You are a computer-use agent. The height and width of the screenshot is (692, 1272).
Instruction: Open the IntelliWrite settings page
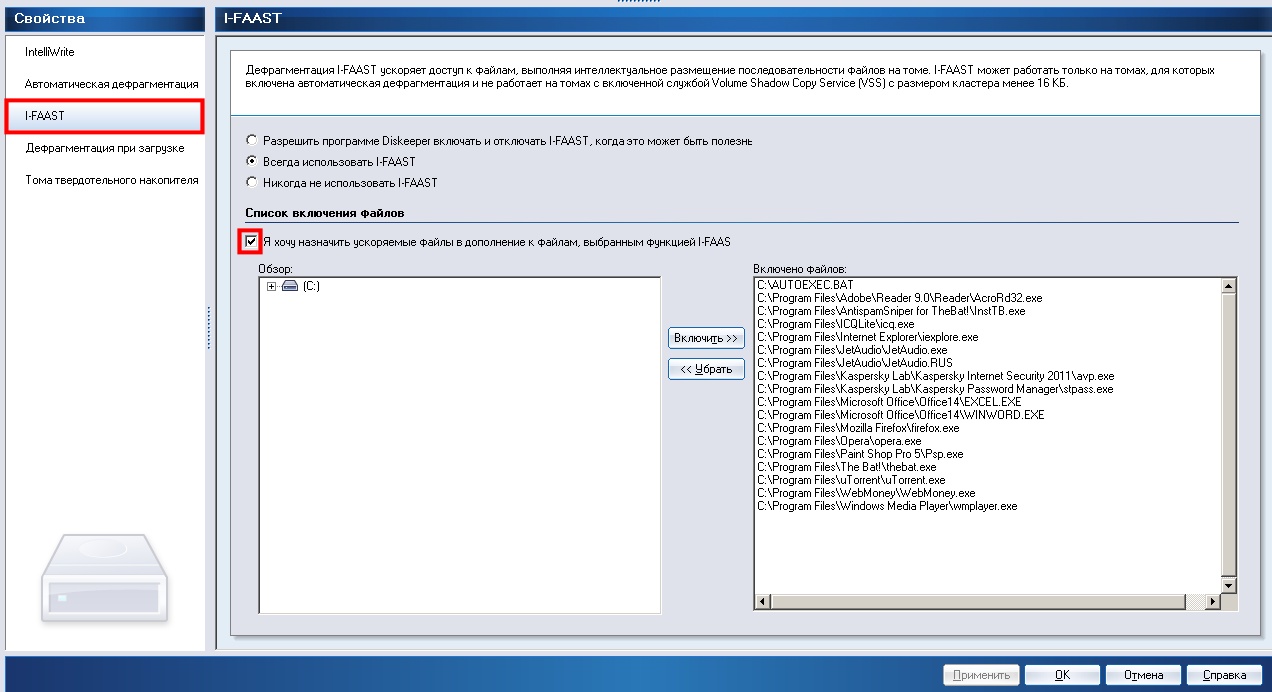tap(50, 52)
